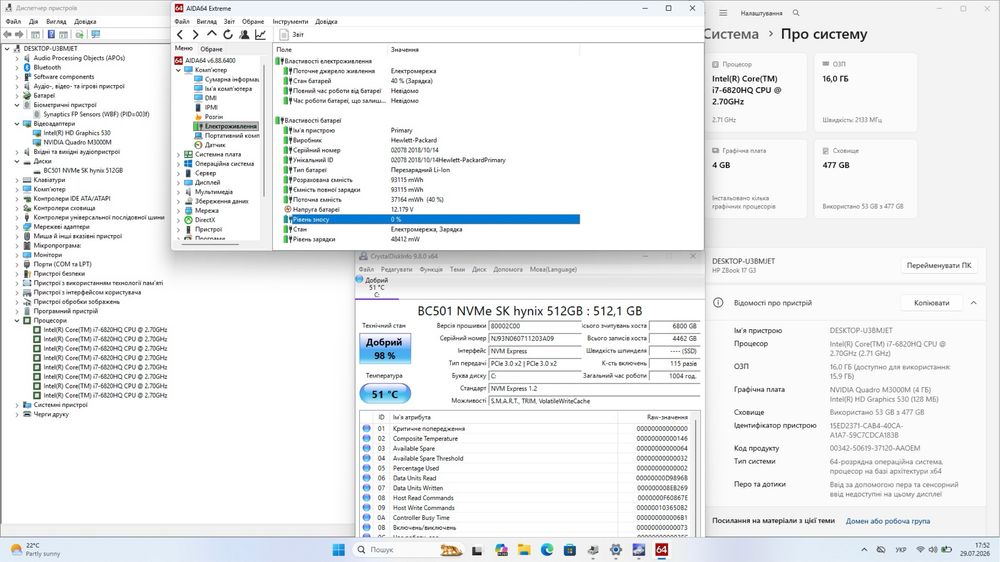Open Settings hamburger navigation menu

click(x=723, y=13)
